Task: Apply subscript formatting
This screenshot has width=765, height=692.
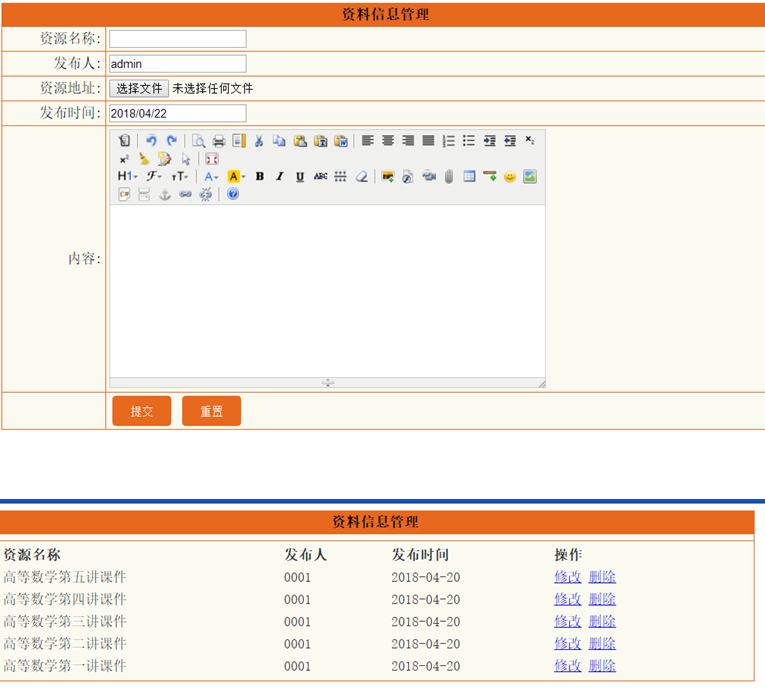Action: 530,141
